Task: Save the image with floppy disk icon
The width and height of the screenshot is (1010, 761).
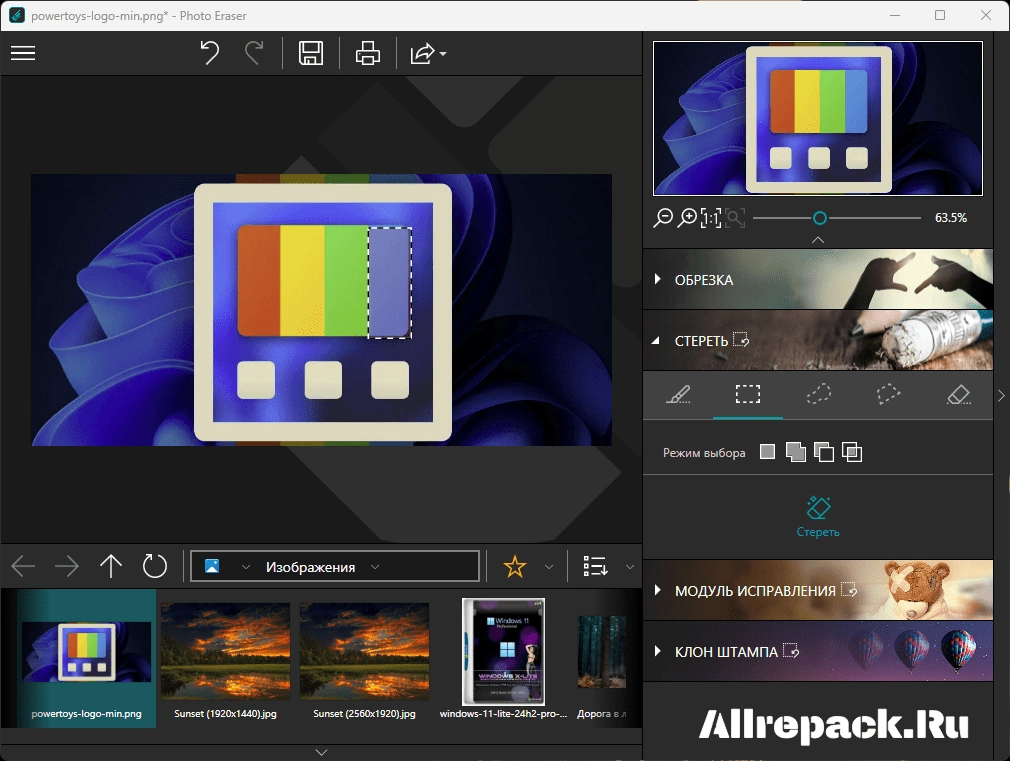Action: 310,53
